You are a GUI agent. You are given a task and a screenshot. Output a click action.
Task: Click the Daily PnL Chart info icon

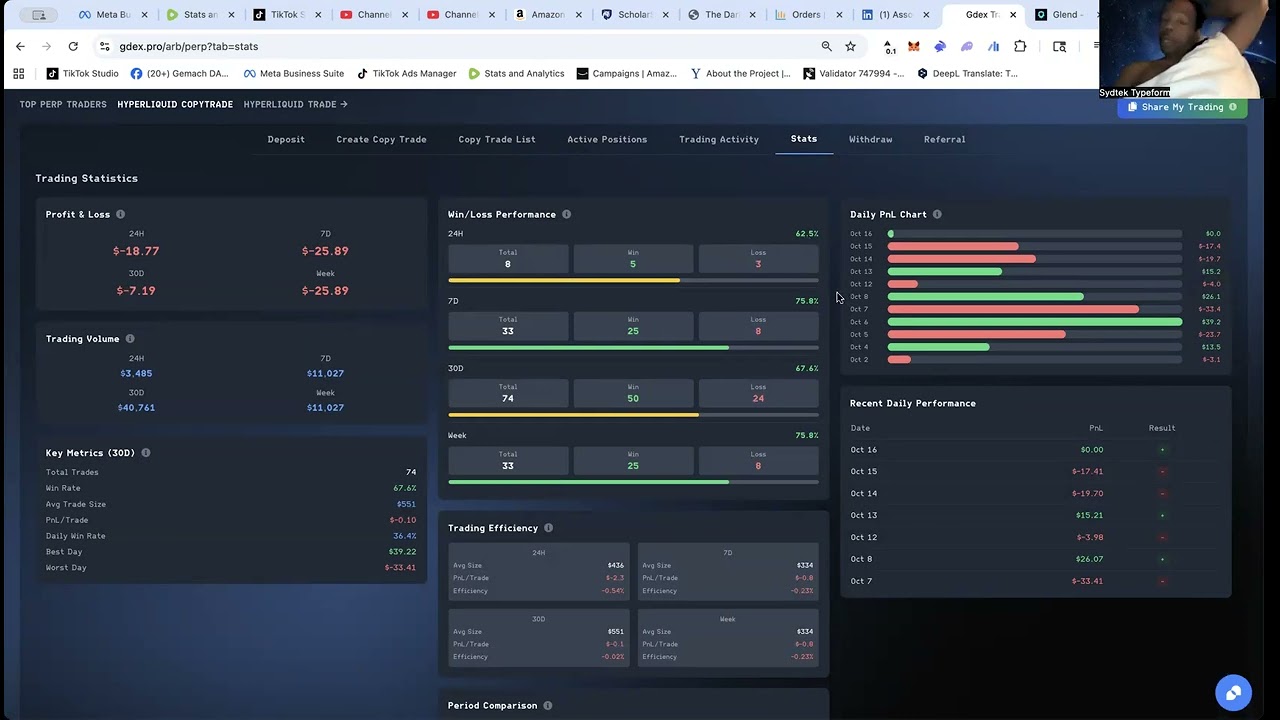click(937, 214)
